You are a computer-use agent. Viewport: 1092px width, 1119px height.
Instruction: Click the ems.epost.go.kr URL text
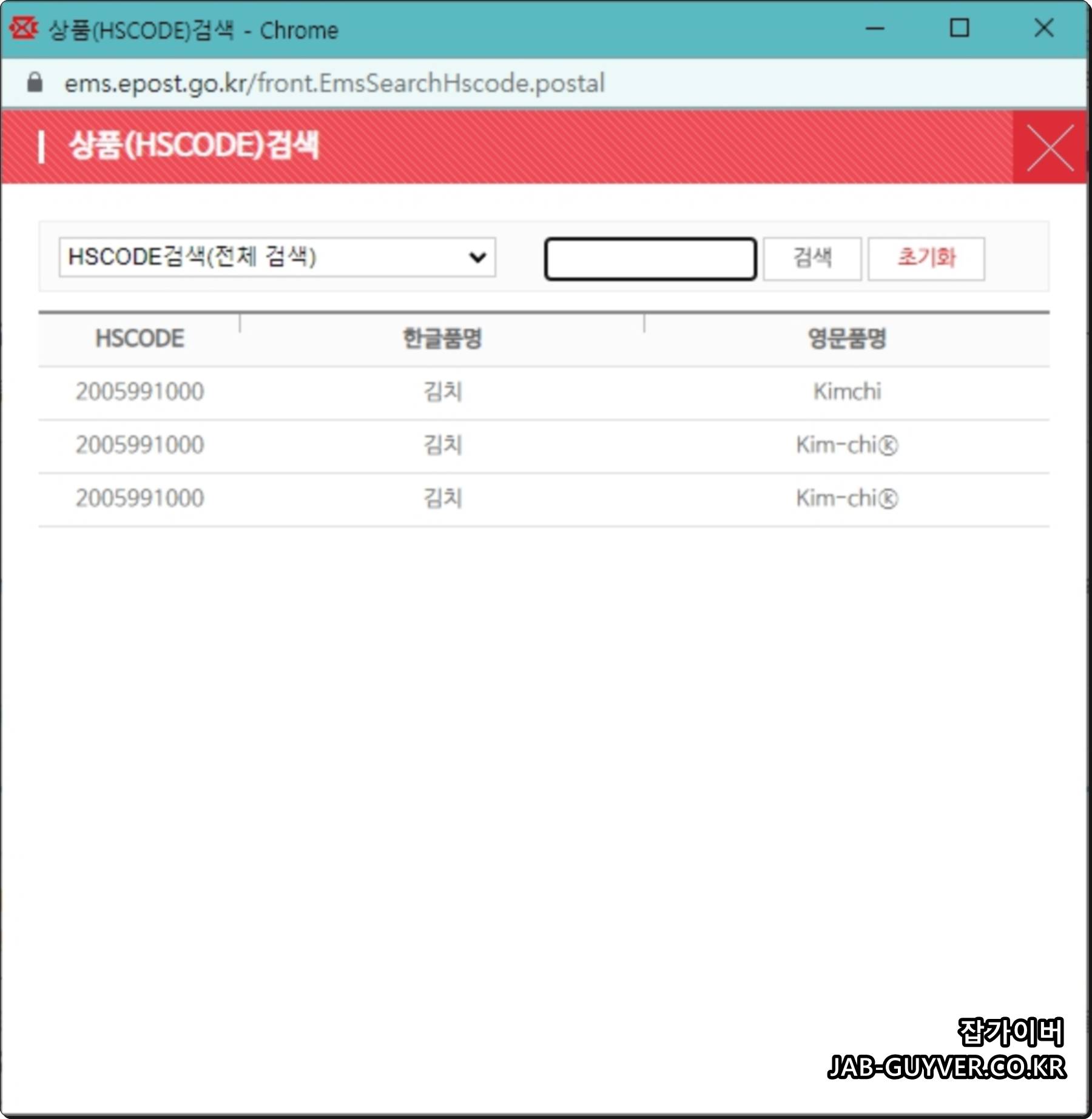click(335, 83)
